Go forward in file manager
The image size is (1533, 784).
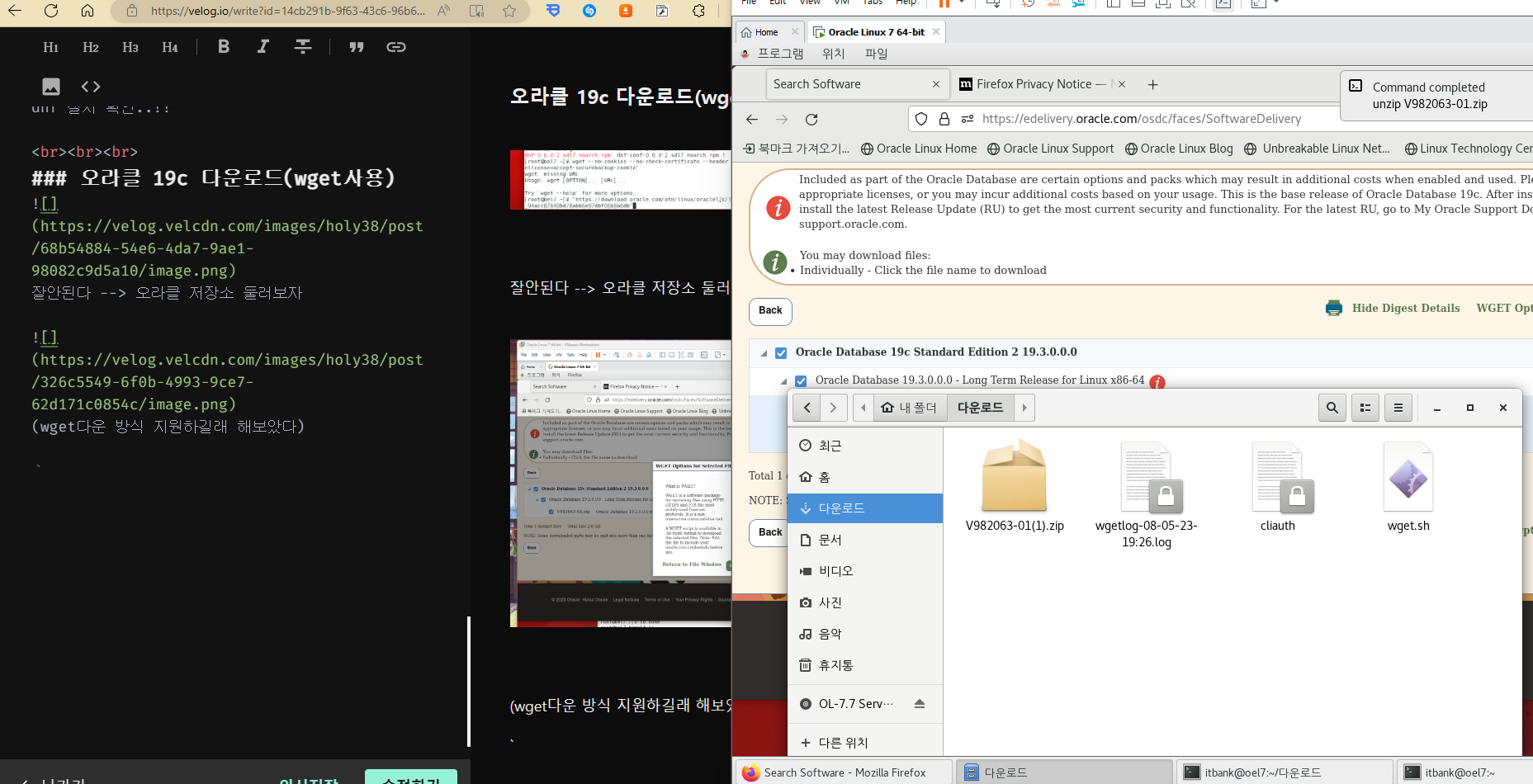coord(834,408)
